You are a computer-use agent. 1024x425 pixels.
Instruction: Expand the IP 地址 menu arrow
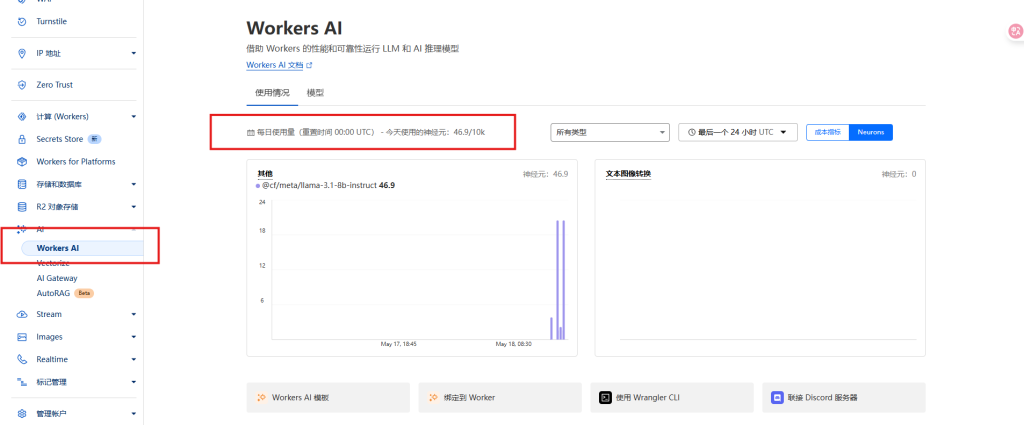(133, 53)
